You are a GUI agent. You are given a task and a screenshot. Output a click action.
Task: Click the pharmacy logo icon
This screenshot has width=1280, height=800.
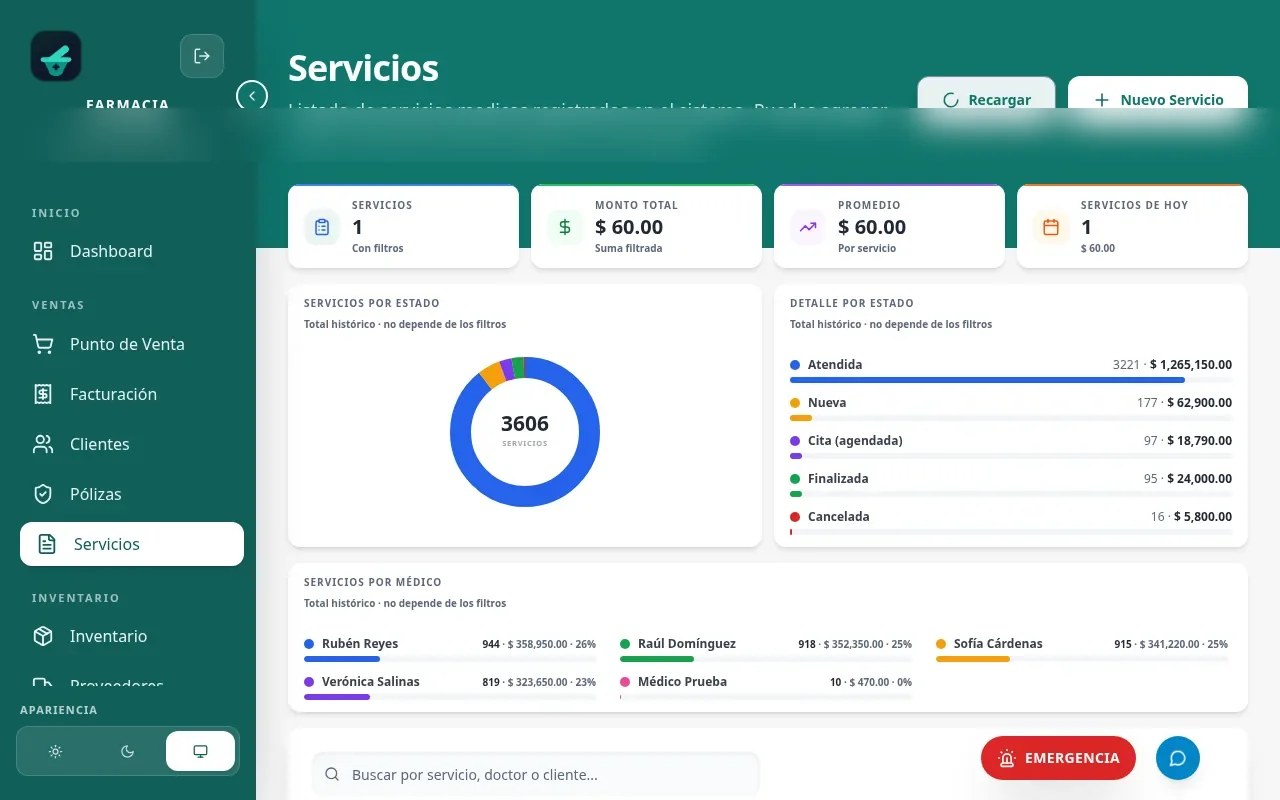pos(56,56)
